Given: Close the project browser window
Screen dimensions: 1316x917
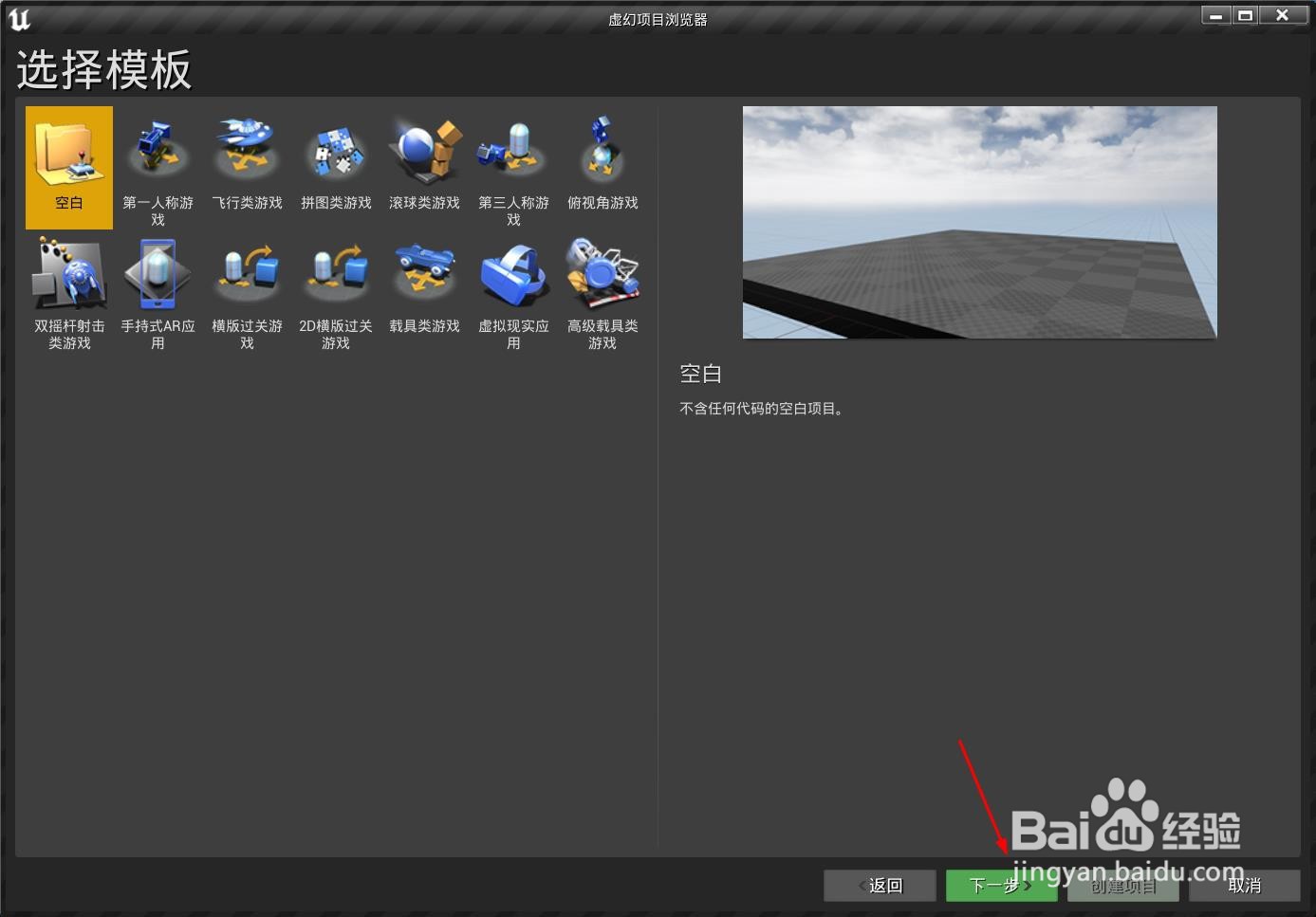Looking at the screenshot, I should pos(1282,15).
